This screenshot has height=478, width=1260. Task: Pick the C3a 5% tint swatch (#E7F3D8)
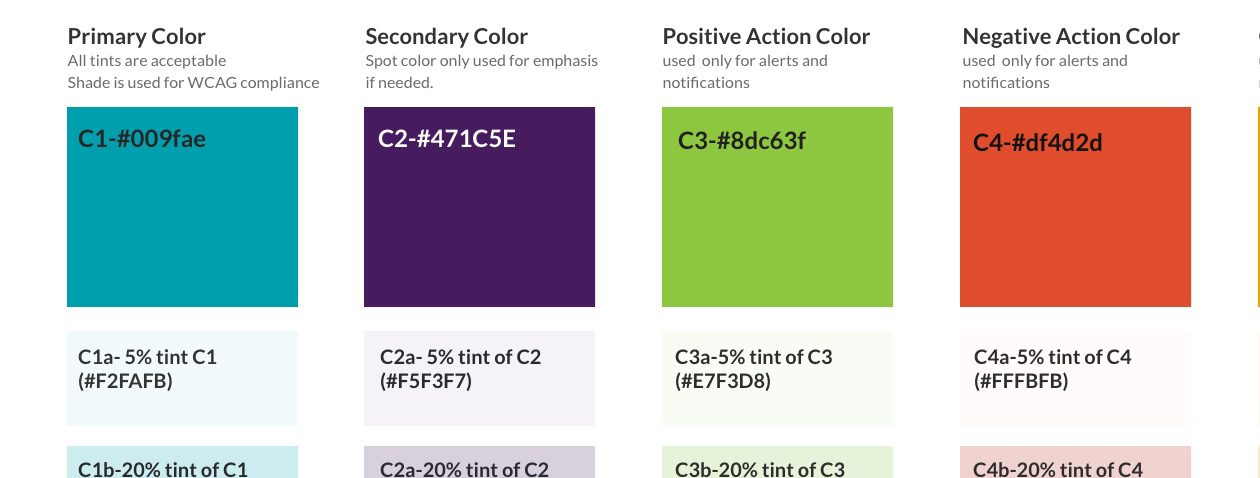(777, 378)
